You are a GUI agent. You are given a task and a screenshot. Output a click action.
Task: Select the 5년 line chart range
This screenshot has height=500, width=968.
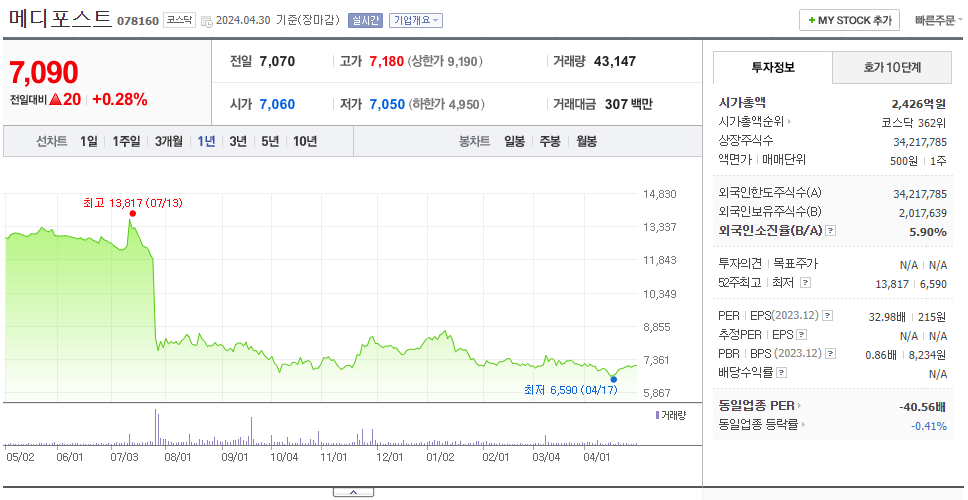(270, 141)
